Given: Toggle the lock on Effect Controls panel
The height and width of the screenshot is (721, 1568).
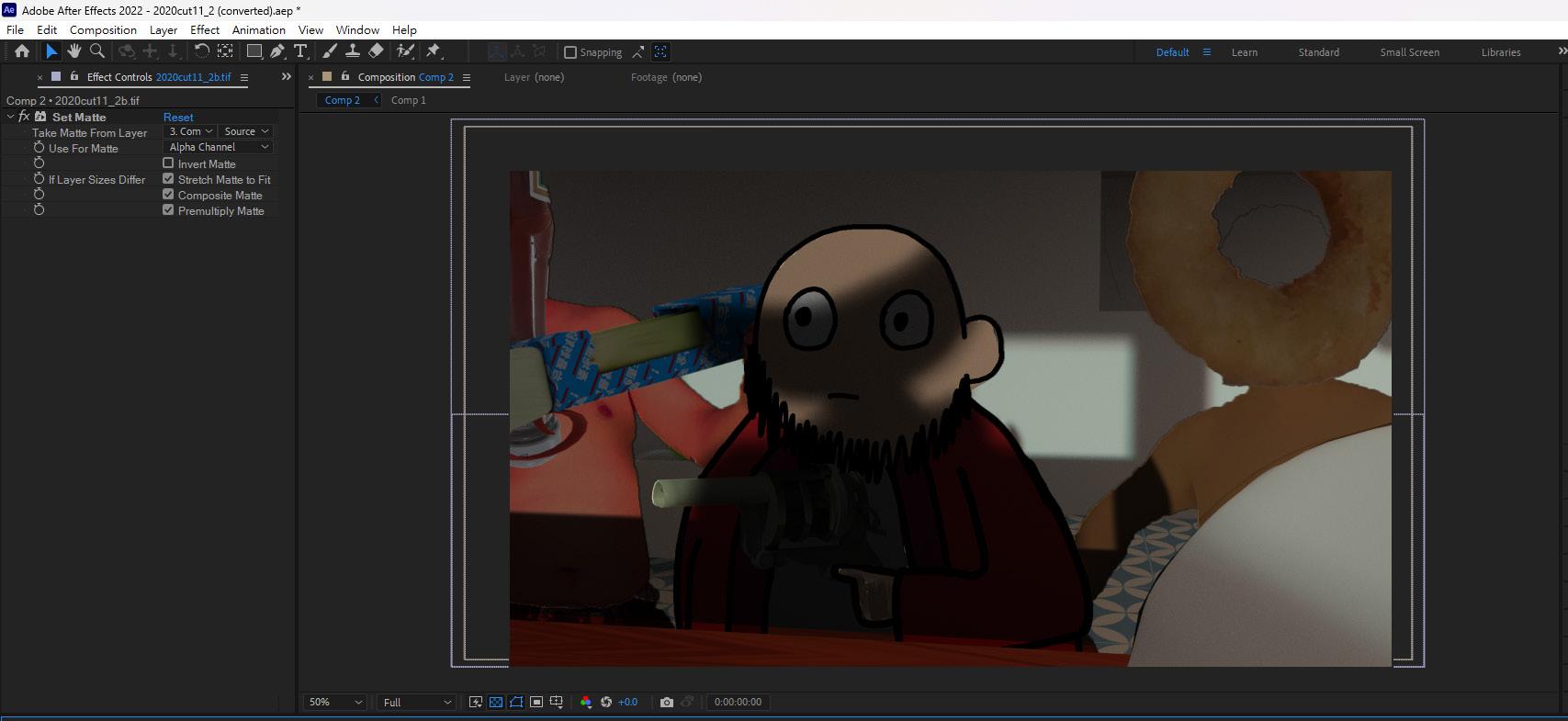Looking at the screenshot, I should [x=74, y=77].
